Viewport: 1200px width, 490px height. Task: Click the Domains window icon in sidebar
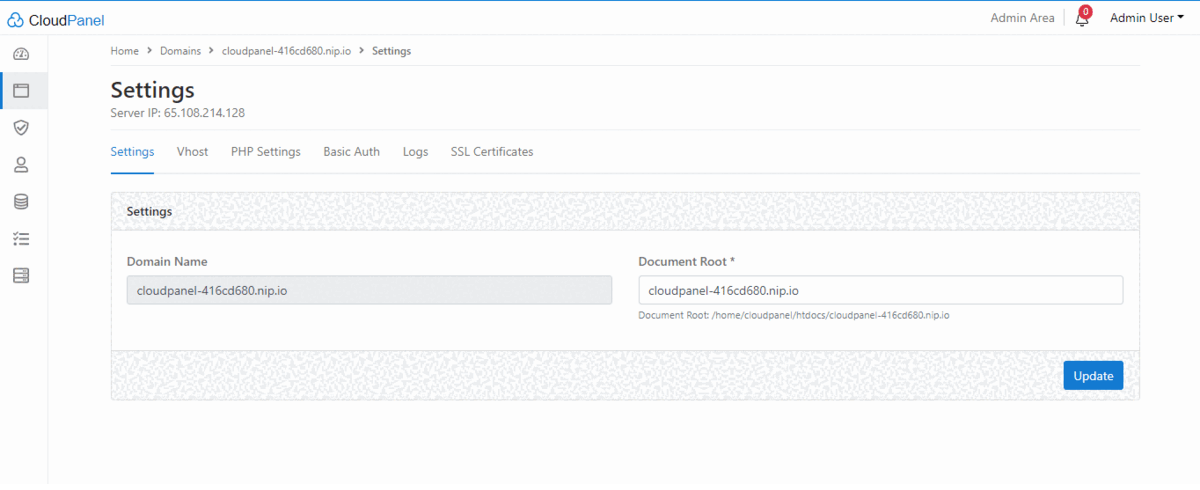point(21,91)
